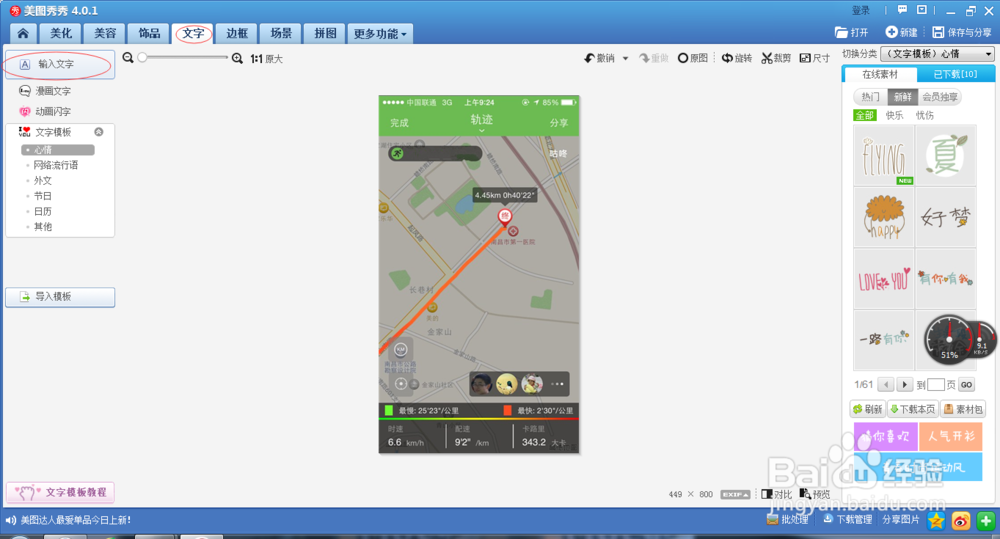The image size is (1000, 539).
Task: Open the undo history dropdown arrow
Action: (626, 59)
